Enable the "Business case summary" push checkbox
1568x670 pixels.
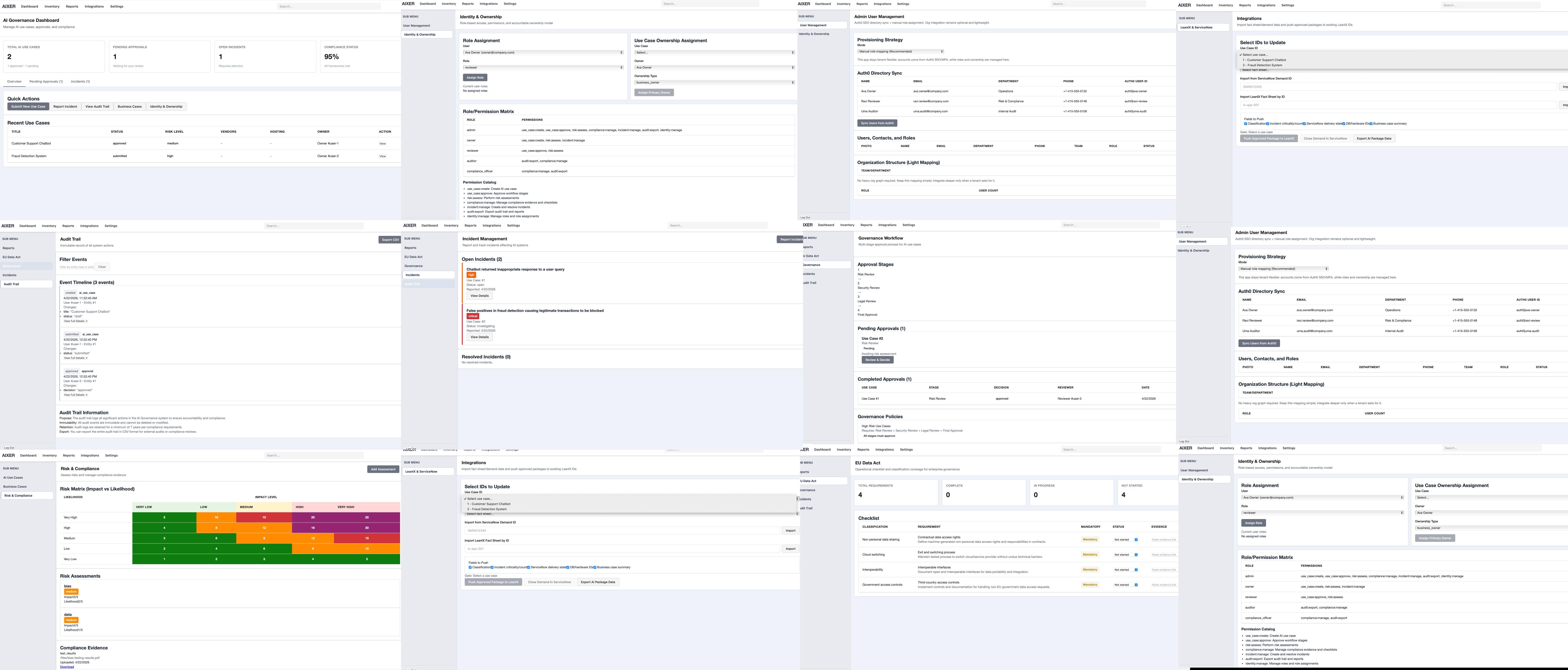[595, 567]
